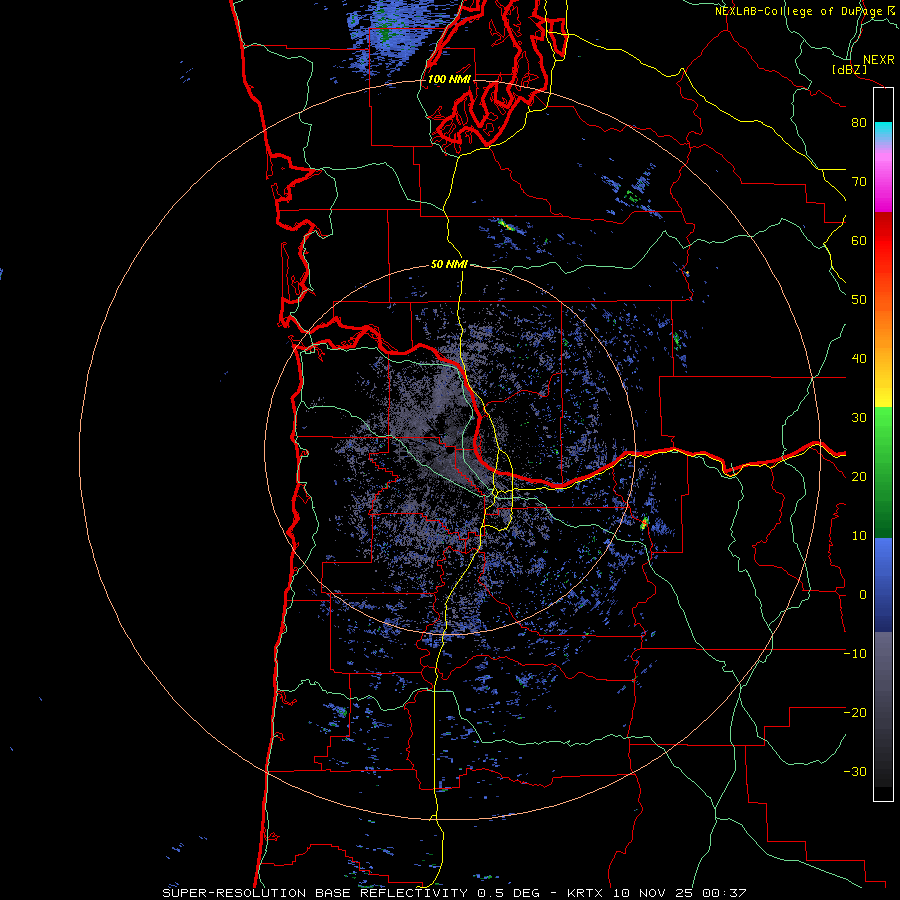Click the KRTX radar site identifier
Screen dimensions: 900x900
point(585,893)
